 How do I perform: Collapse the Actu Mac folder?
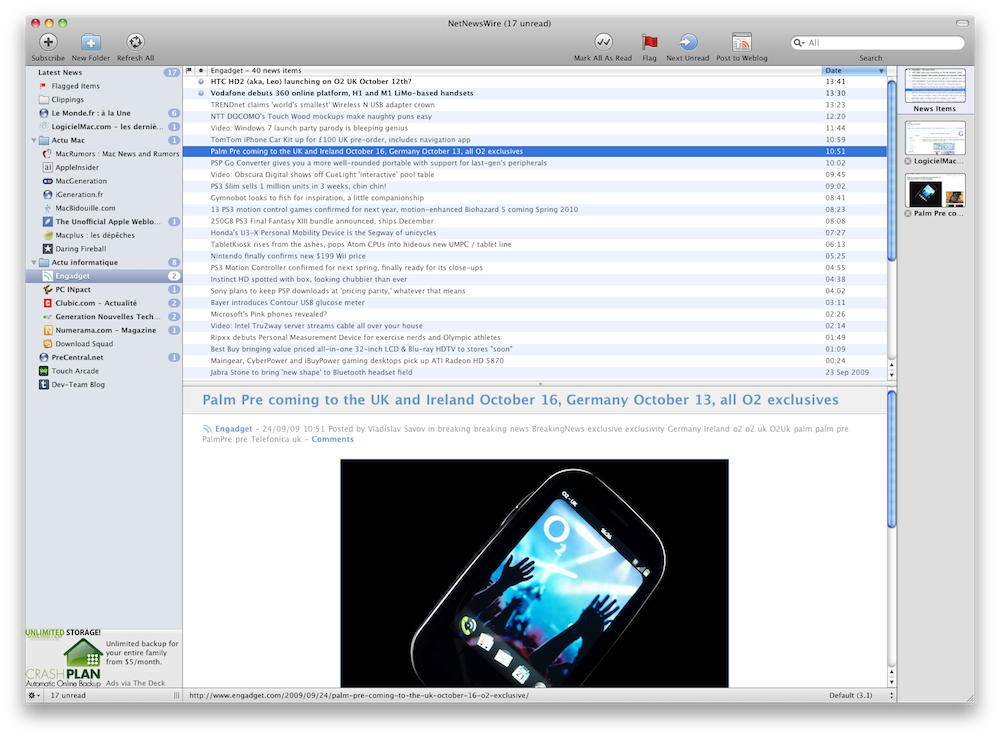point(34,140)
